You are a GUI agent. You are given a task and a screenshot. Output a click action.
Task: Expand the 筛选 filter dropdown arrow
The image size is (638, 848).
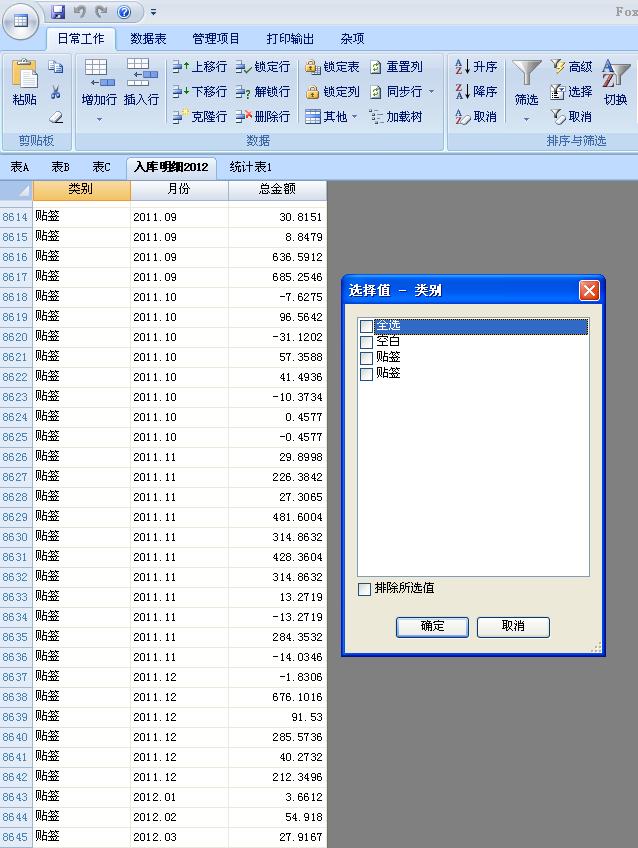click(x=526, y=119)
